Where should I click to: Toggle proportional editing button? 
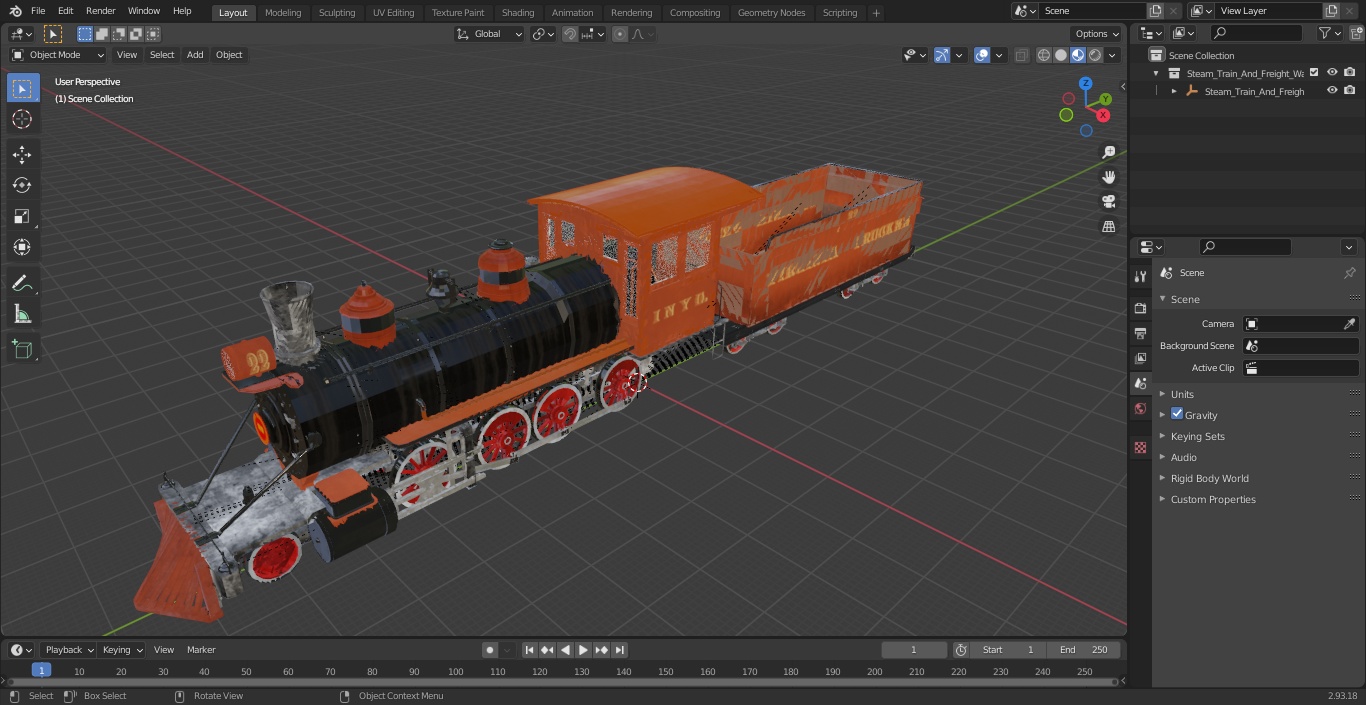coord(620,34)
